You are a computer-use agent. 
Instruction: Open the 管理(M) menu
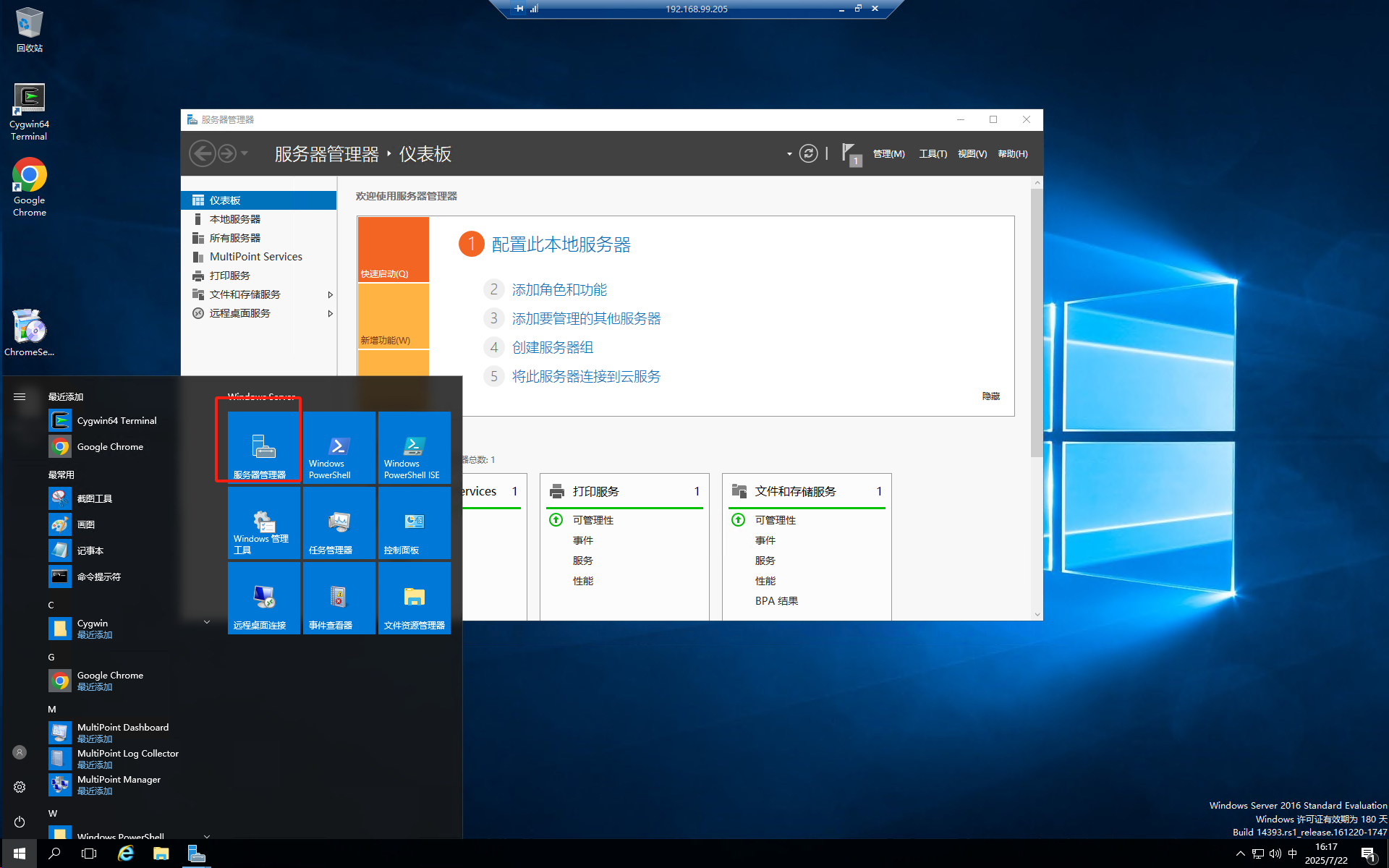tap(888, 154)
